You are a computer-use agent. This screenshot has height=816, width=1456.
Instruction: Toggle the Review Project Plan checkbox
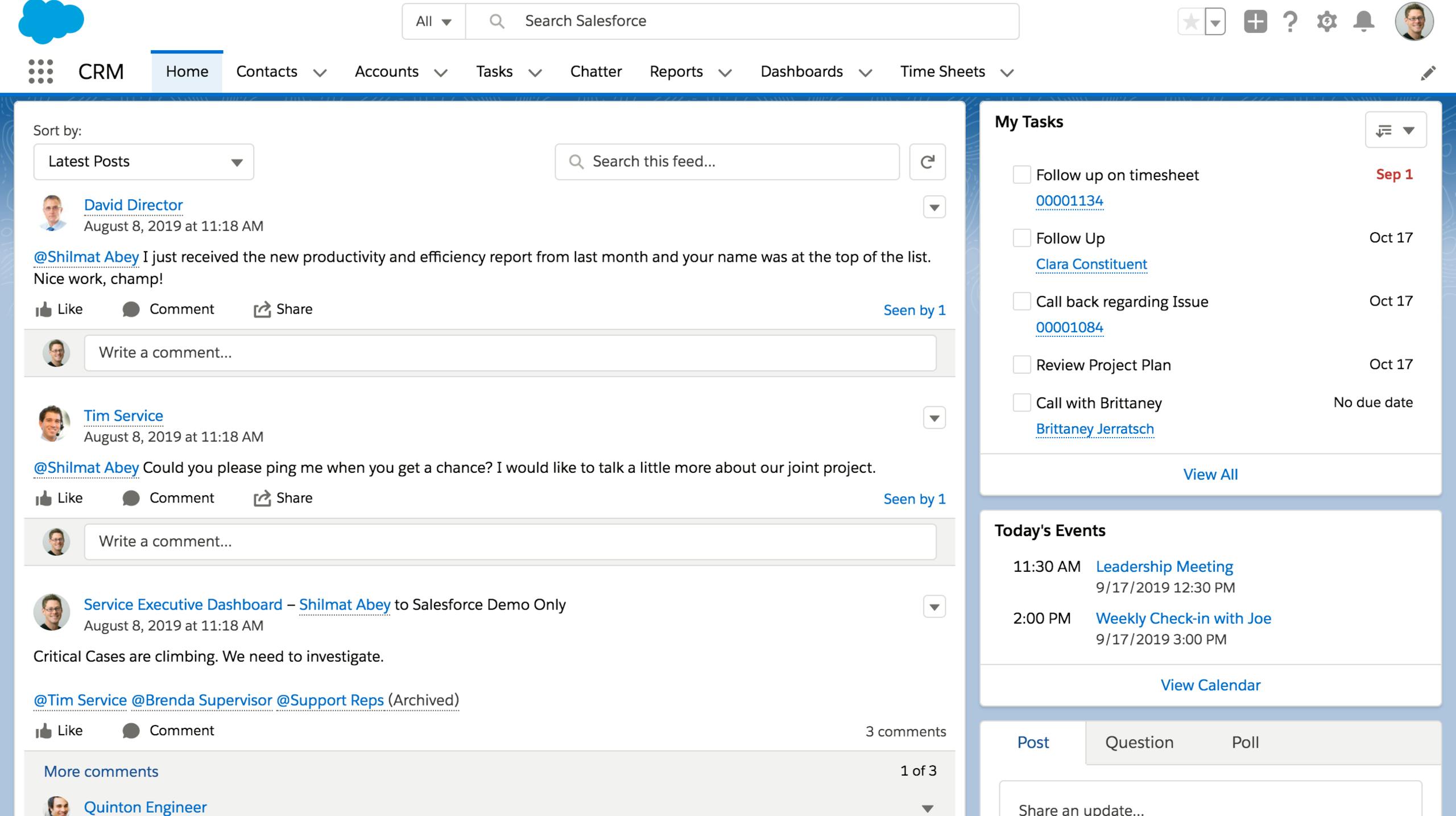1019,364
